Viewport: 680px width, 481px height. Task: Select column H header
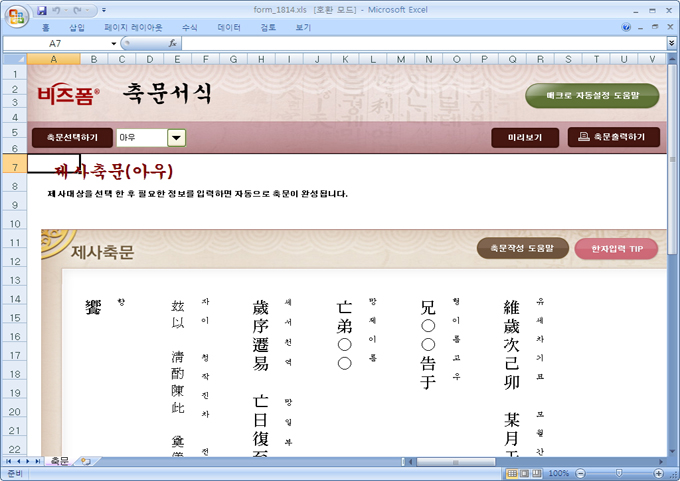[261, 59]
